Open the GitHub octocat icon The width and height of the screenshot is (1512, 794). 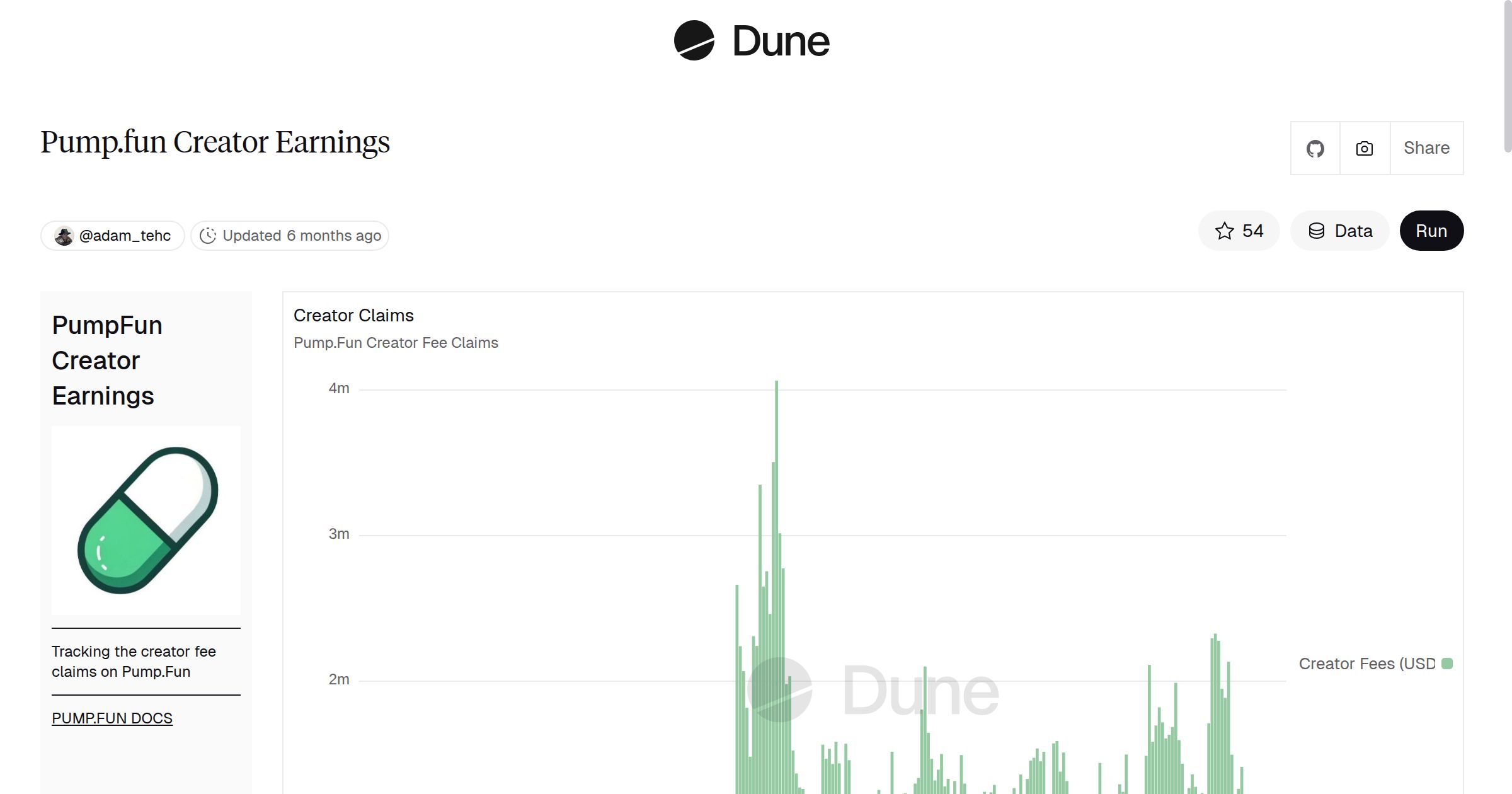point(1315,148)
